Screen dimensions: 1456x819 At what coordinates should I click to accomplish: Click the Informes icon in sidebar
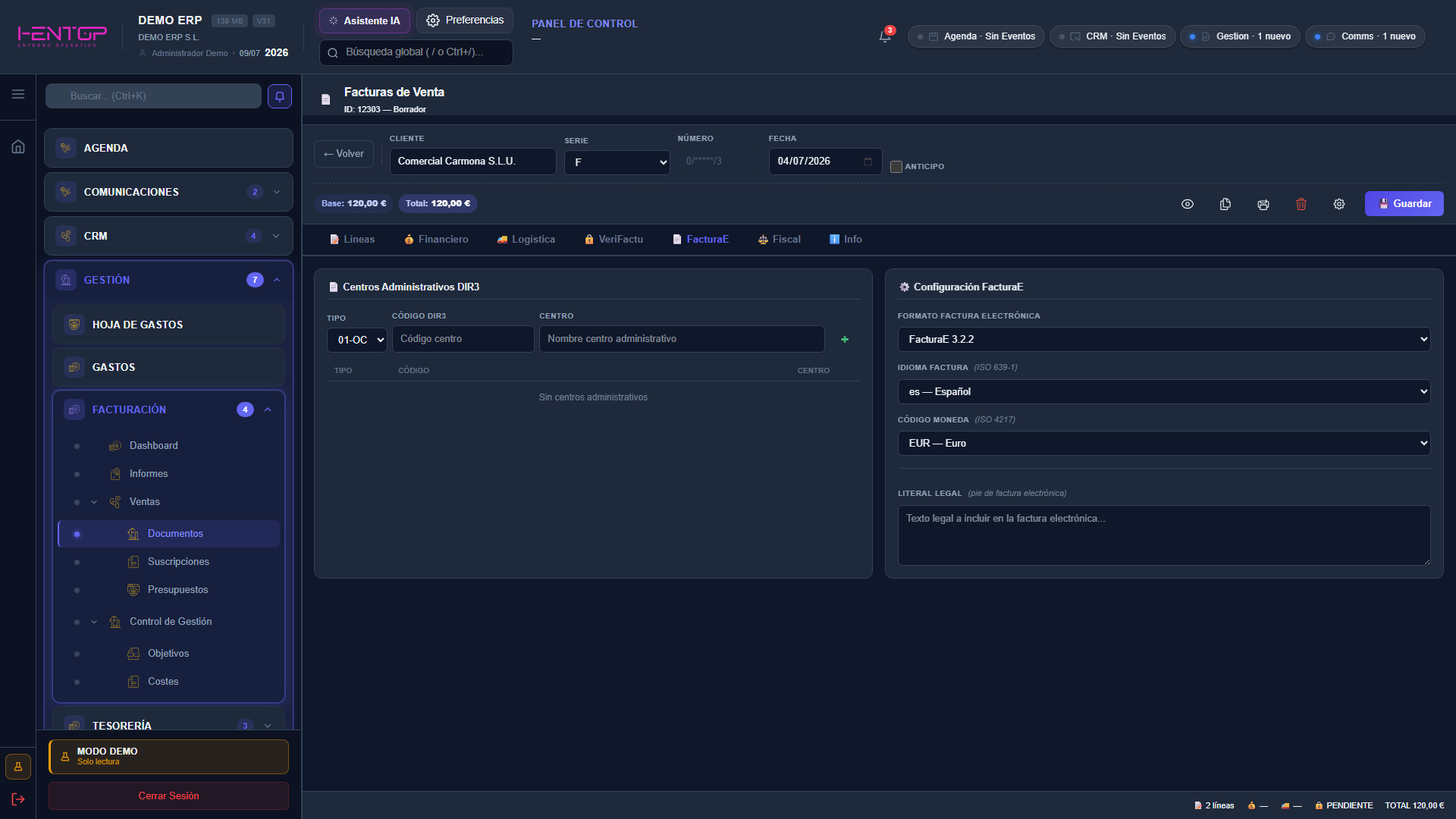pyautogui.click(x=115, y=474)
